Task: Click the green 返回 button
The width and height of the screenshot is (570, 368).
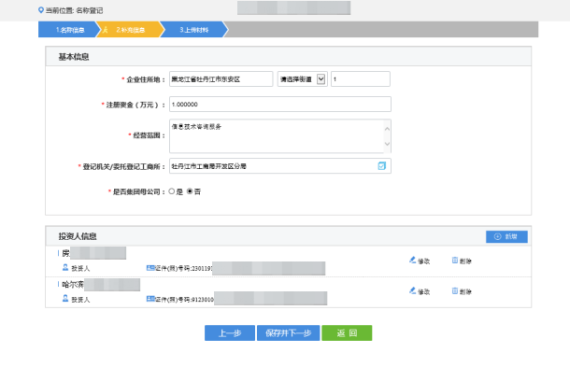Action: tap(347, 333)
